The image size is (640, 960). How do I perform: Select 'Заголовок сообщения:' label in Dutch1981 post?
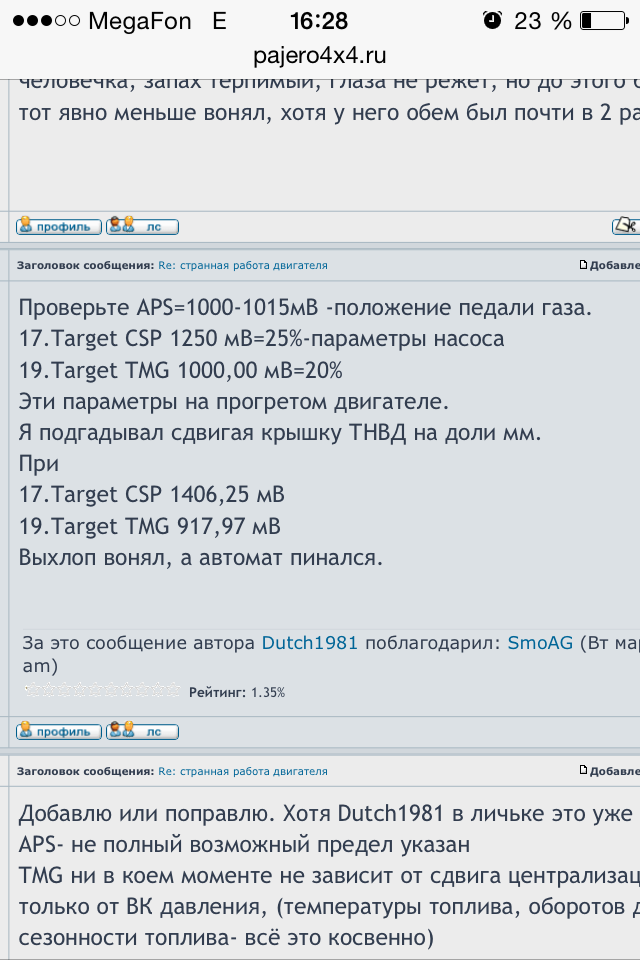click(x=86, y=265)
